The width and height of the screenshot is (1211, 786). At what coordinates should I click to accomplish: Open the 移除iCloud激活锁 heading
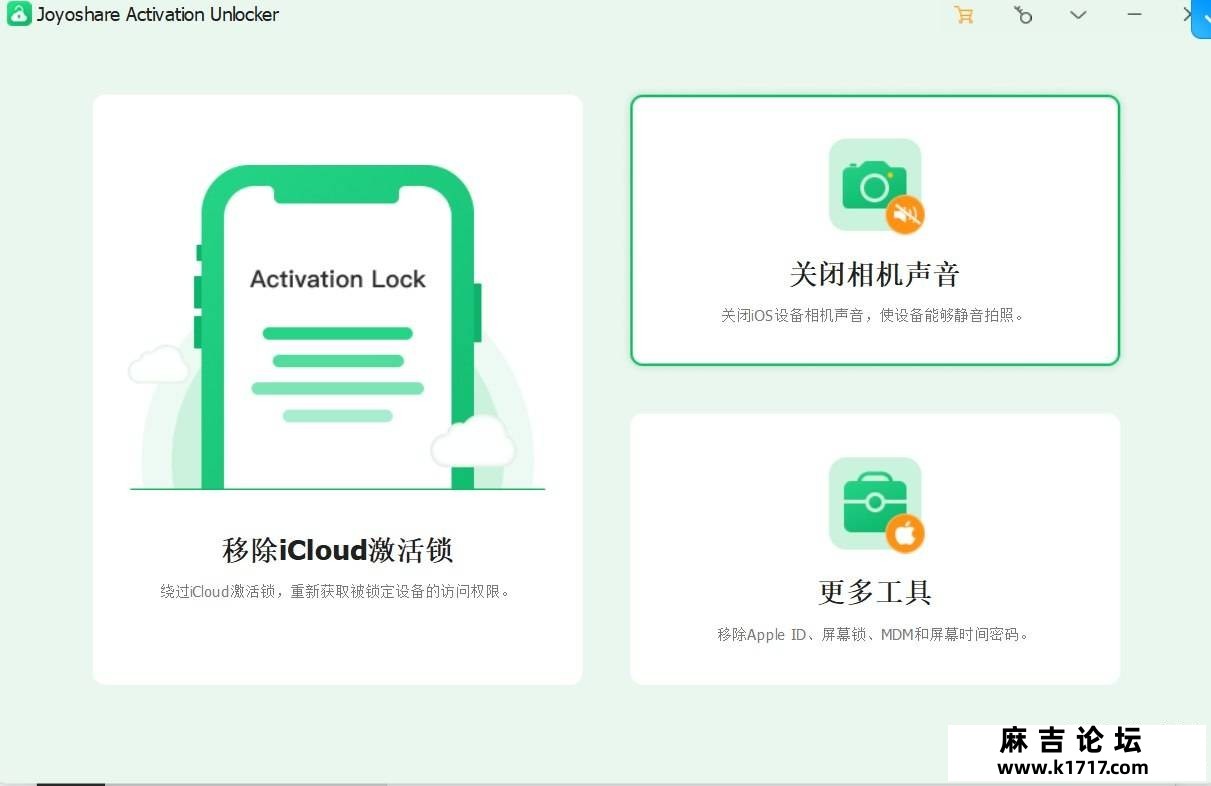coord(338,550)
